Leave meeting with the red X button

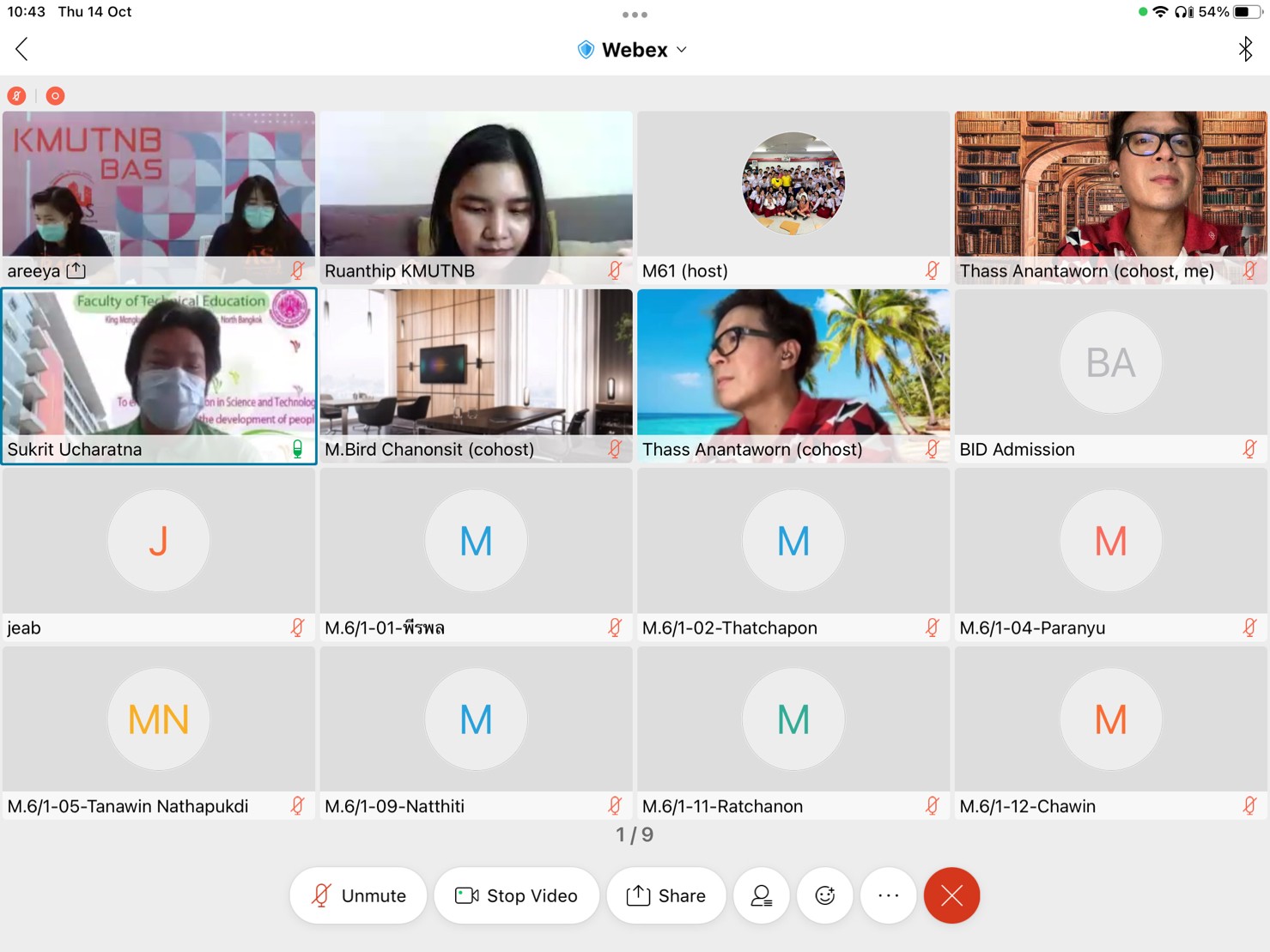tap(951, 895)
